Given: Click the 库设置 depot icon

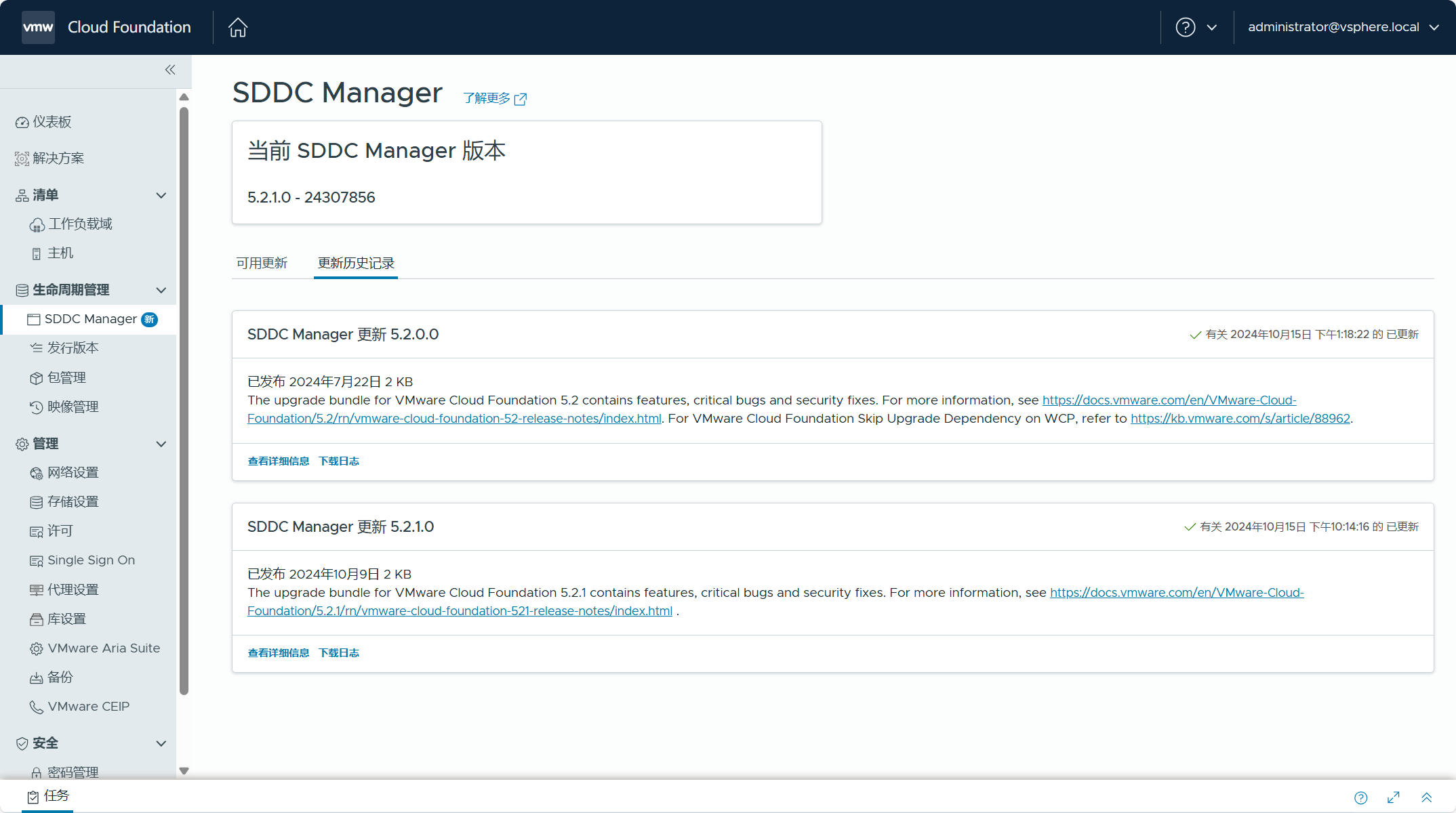Looking at the screenshot, I should pos(37,619).
